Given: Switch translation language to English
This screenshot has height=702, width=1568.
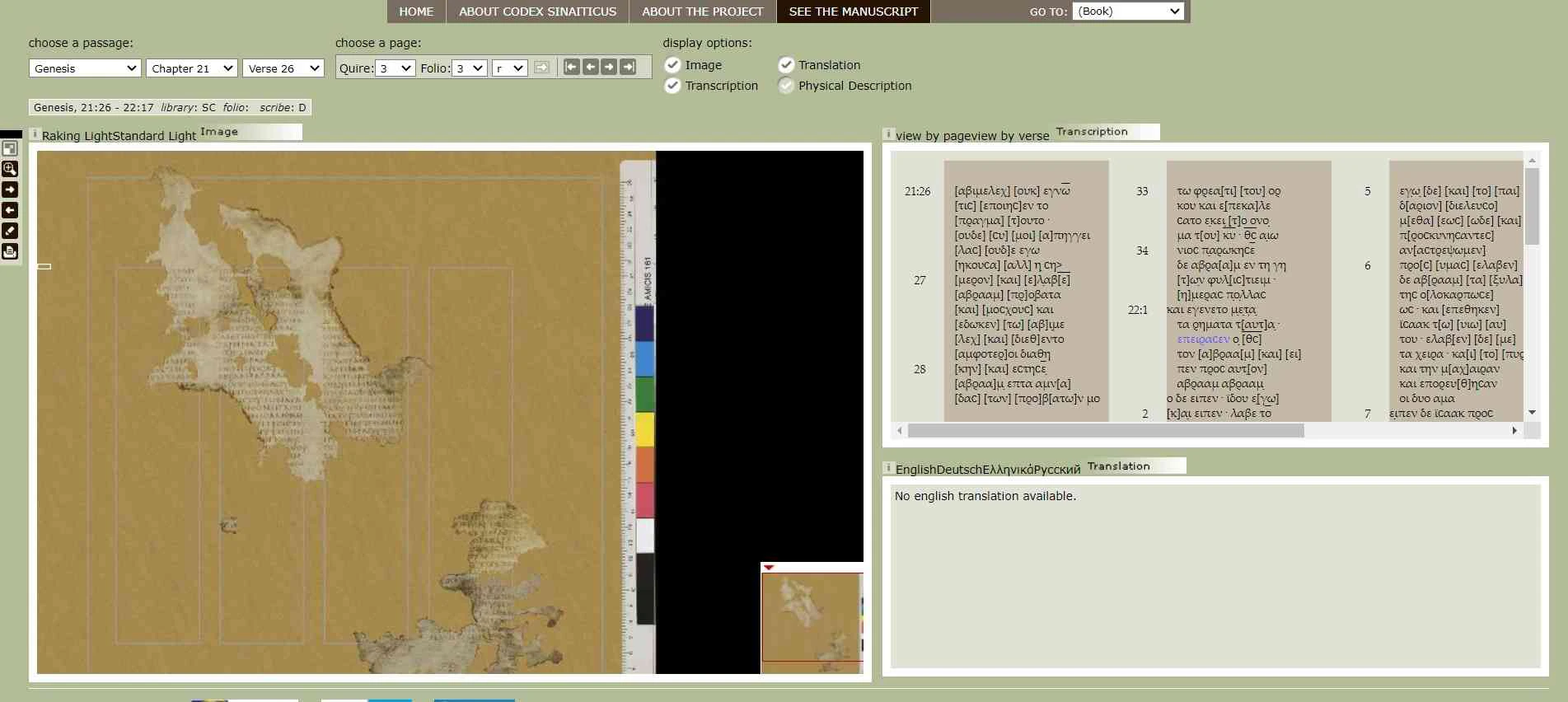Looking at the screenshot, I should [916, 470].
